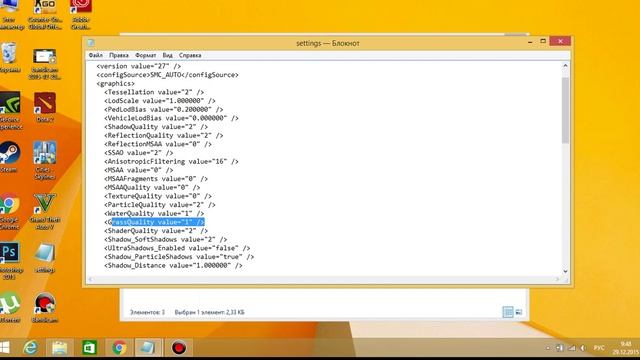The width and height of the screenshot is (640, 360).
Task: Click the line '<TextureQuality value="0" />'
Action: 158,196
